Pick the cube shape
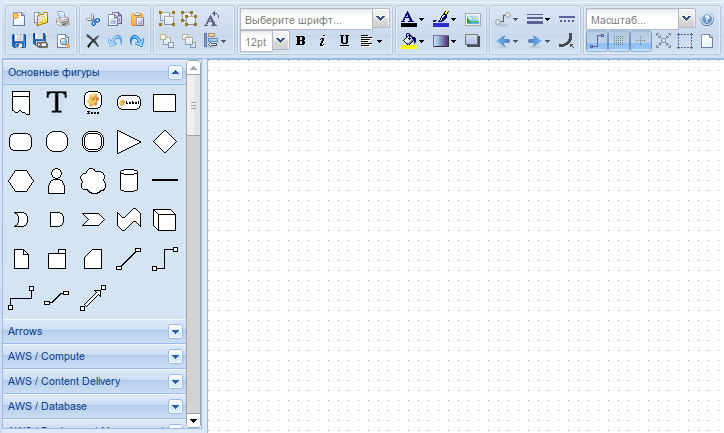Screen dimensions: 724x433 (x=164, y=220)
